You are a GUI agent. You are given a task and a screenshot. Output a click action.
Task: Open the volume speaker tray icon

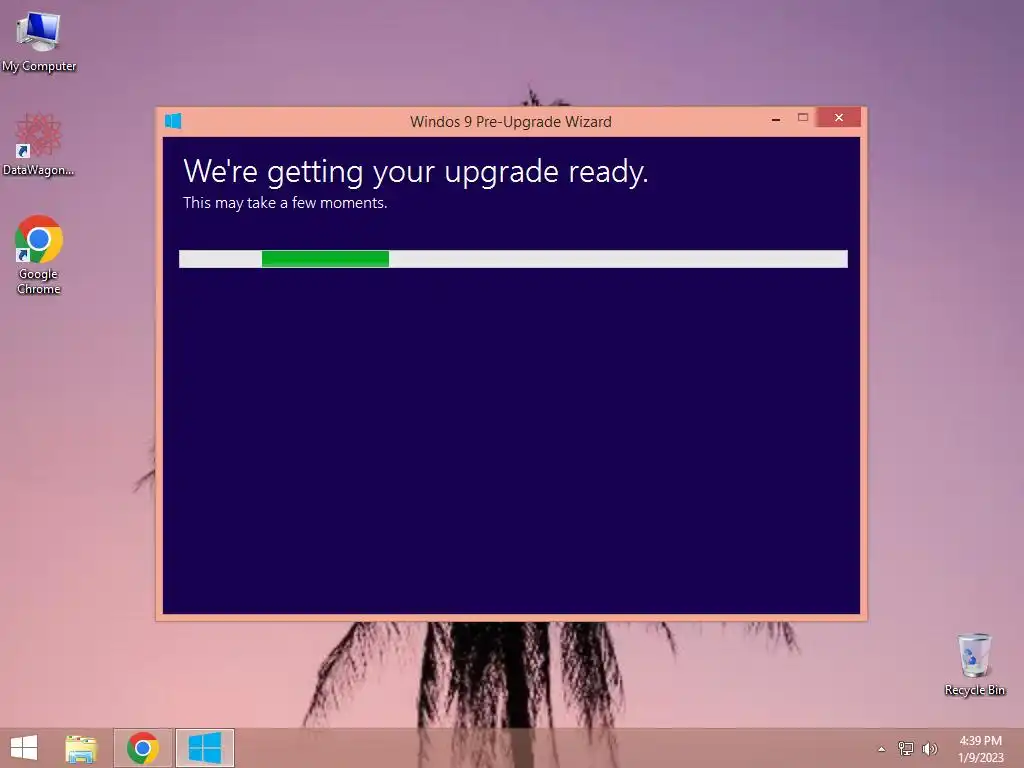coord(929,748)
